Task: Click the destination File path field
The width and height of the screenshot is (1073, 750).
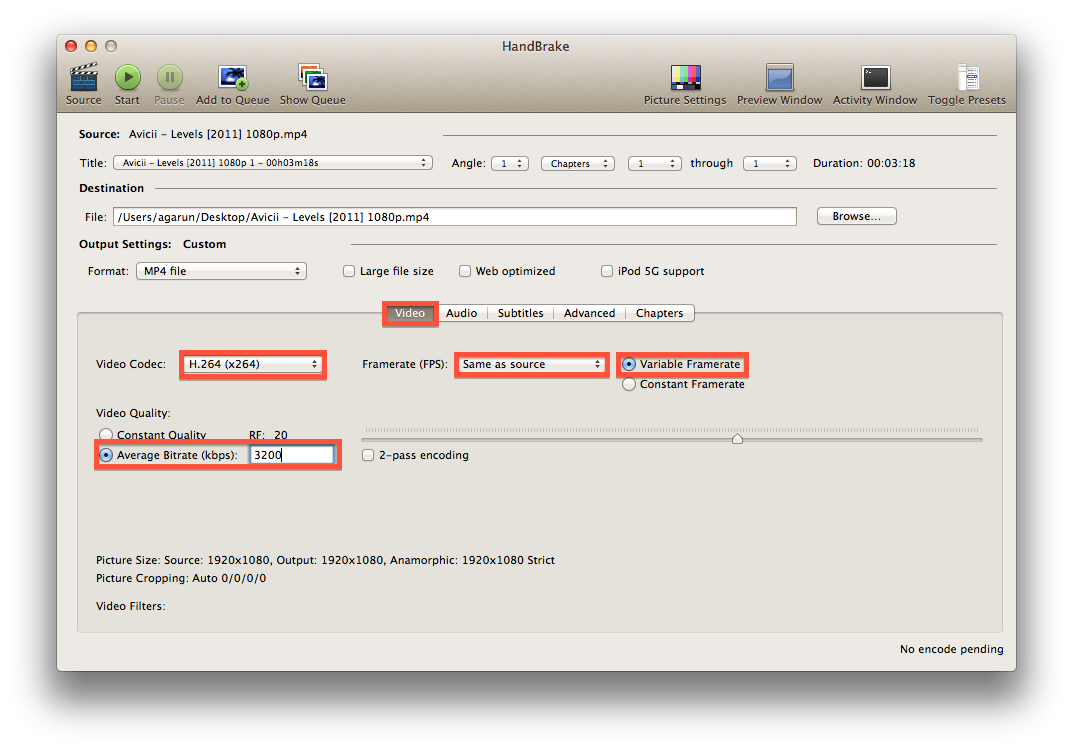Action: pos(454,217)
